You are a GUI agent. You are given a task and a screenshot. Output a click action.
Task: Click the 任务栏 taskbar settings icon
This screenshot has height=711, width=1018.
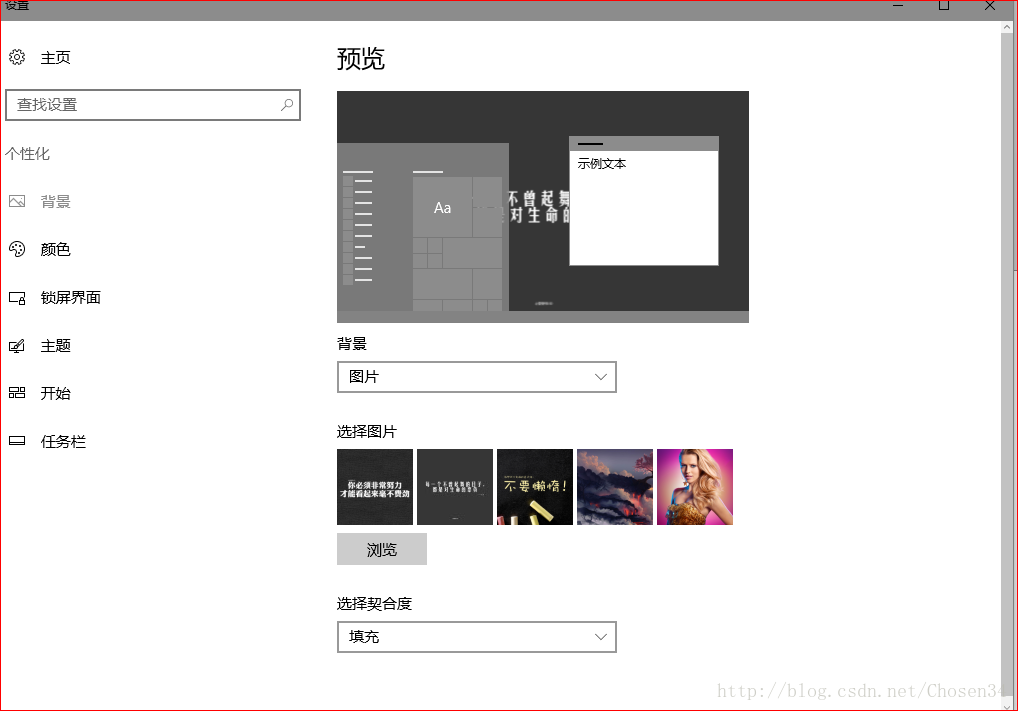pos(16,441)
